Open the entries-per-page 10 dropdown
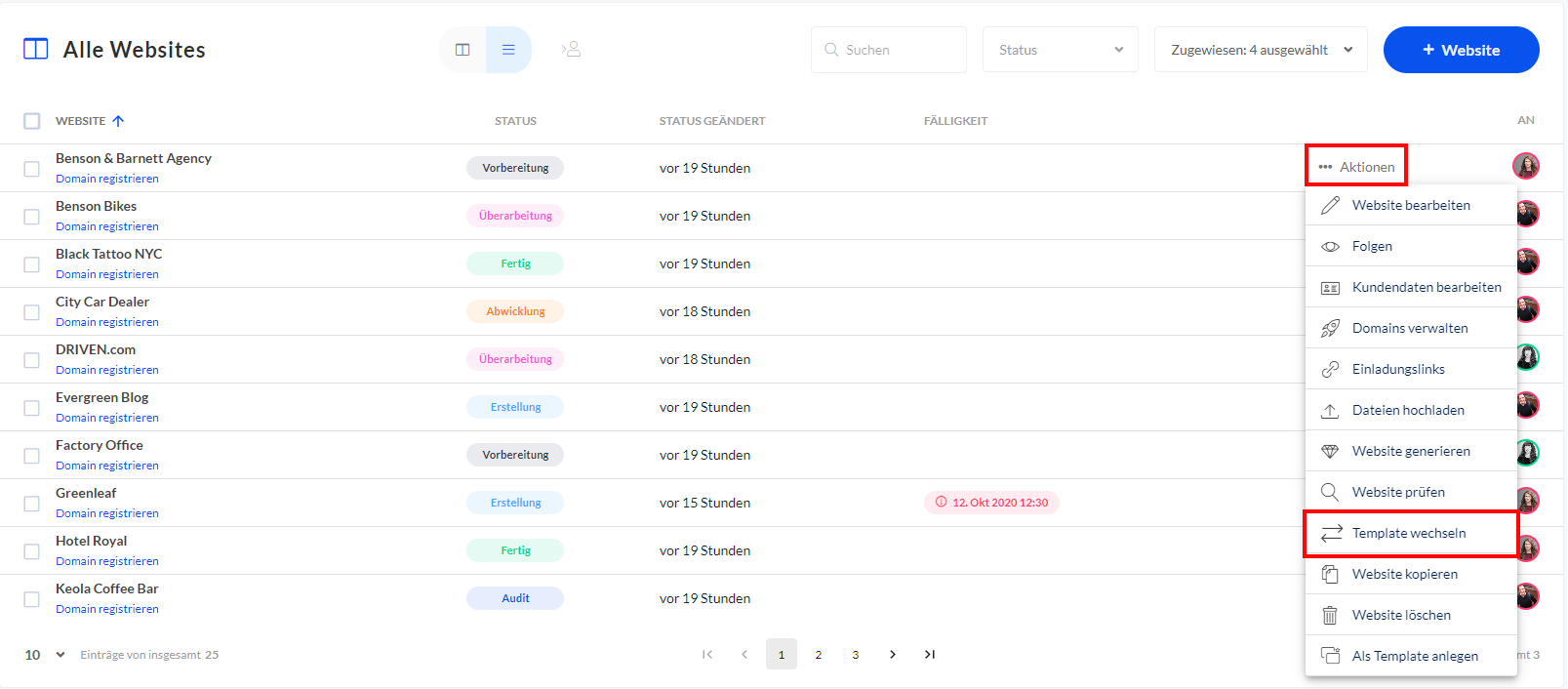Viewport: 1568px width, 689px height. 45,655
